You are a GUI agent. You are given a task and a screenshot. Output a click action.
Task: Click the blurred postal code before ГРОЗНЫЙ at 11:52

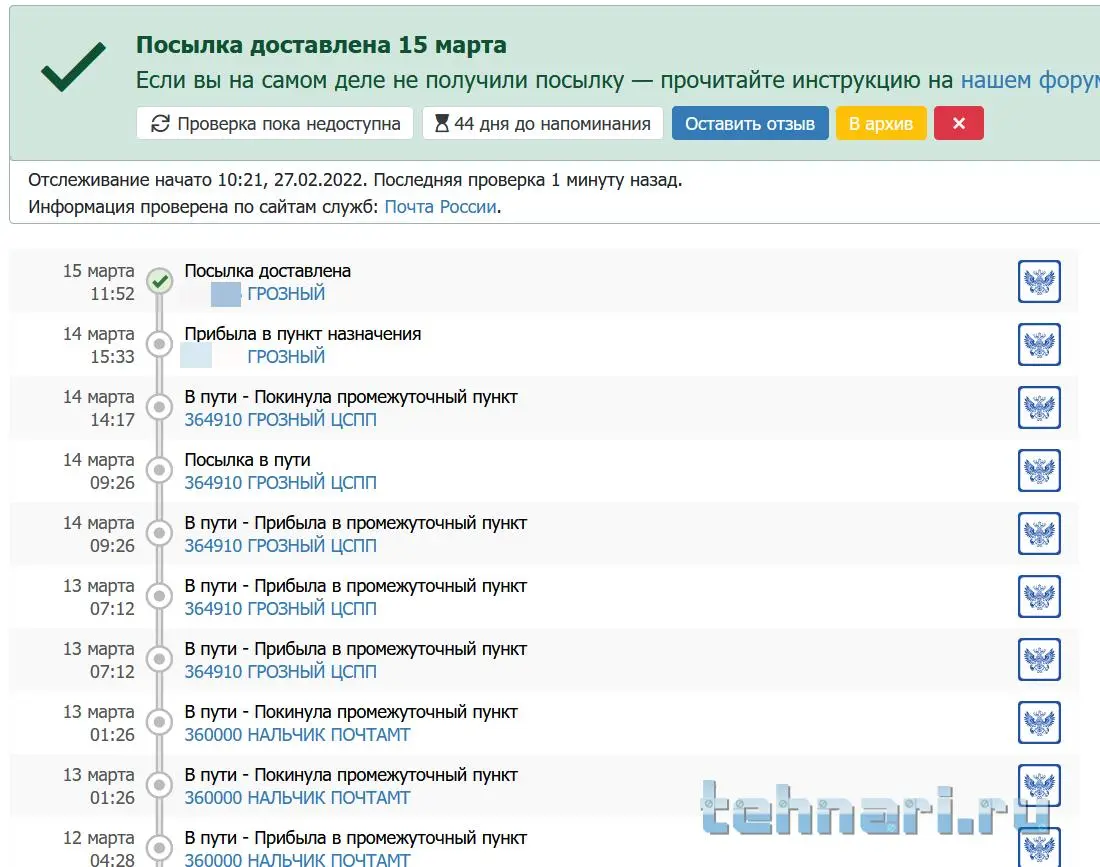[225, 294]
